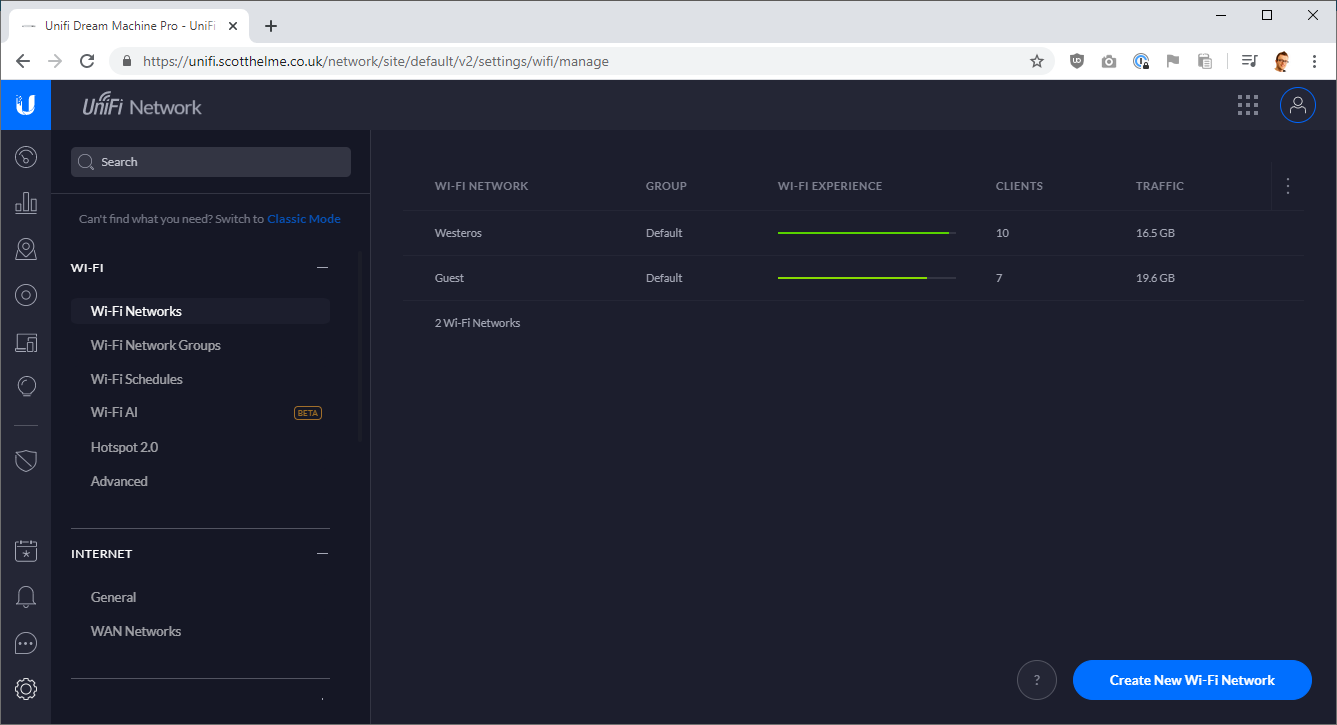Open the Settings gear icon

point(26,689)
